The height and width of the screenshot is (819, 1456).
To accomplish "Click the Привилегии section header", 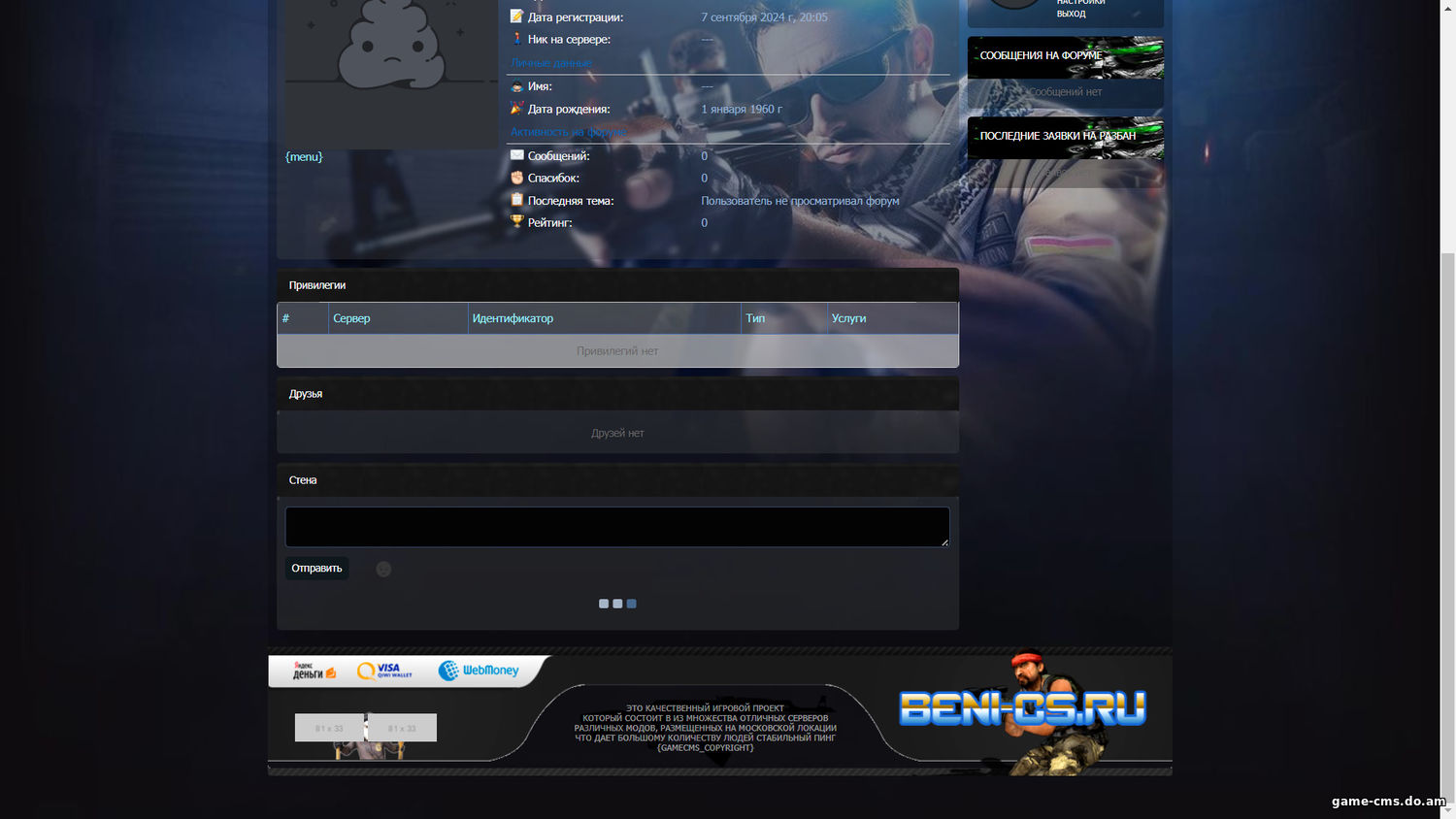I will [617, 285].
